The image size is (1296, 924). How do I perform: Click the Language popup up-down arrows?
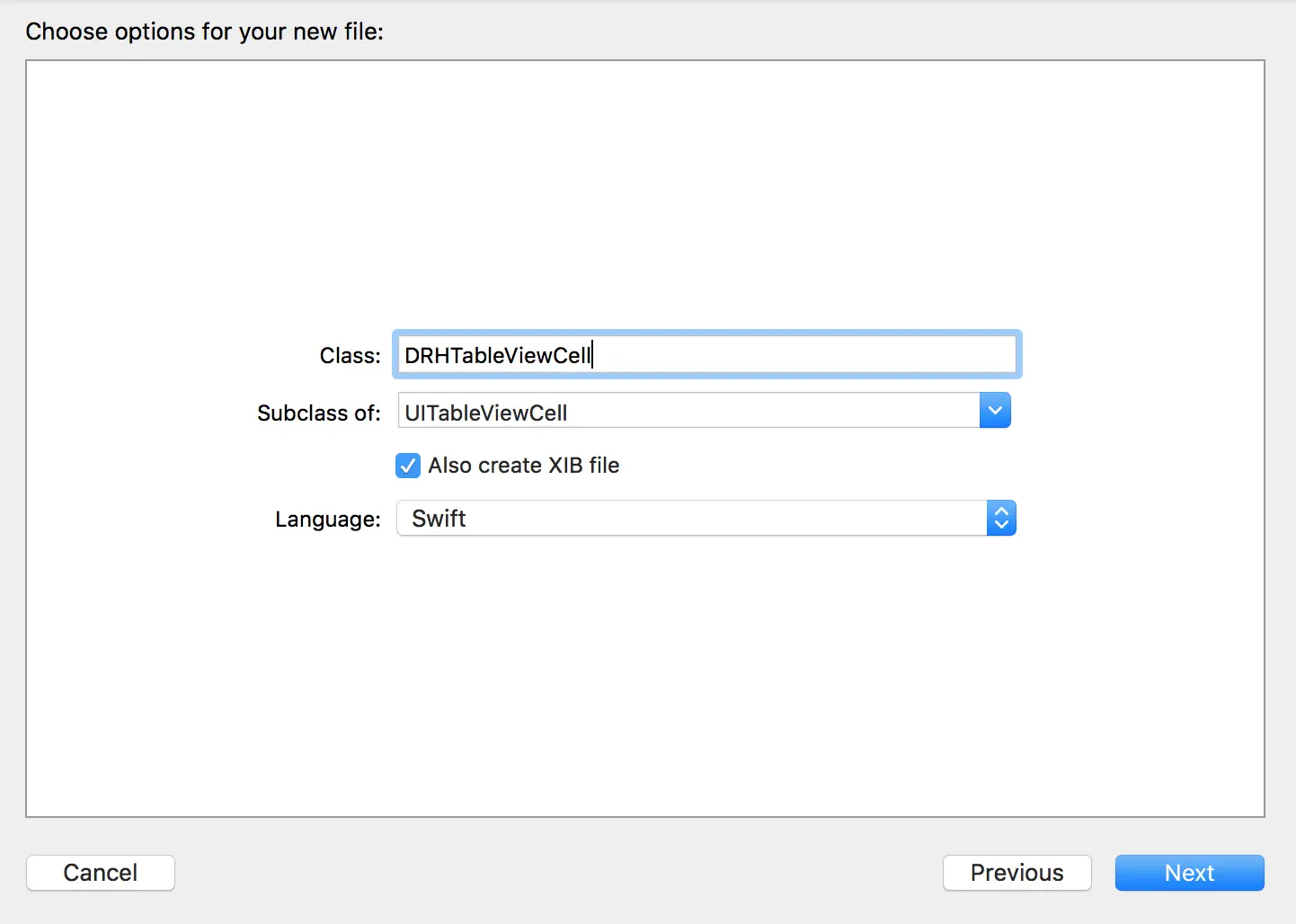tap(1001, 519)
